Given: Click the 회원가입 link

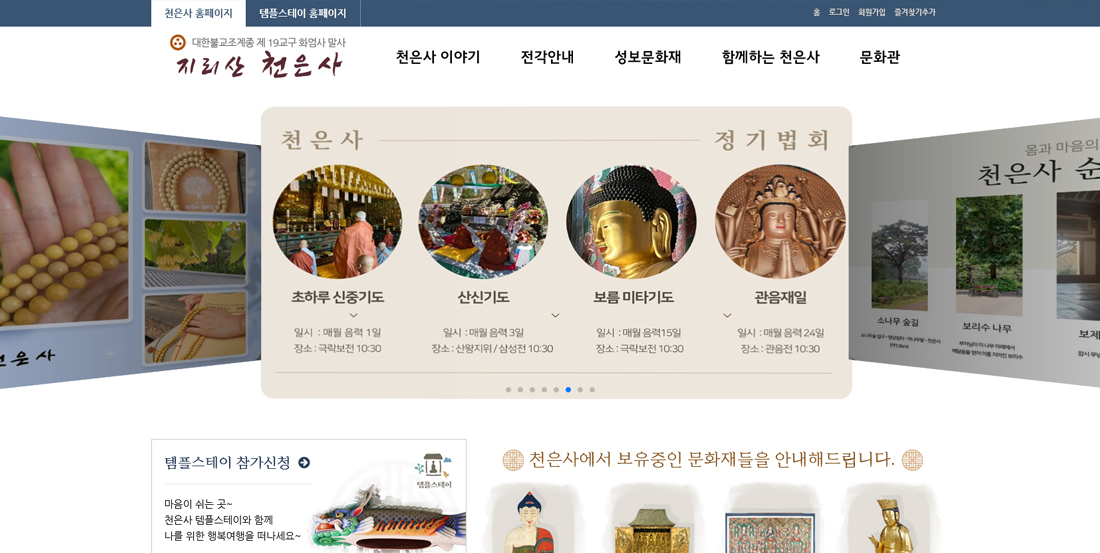Looking at the screenshot, I should pyautogui.click(x=871, y=13).
